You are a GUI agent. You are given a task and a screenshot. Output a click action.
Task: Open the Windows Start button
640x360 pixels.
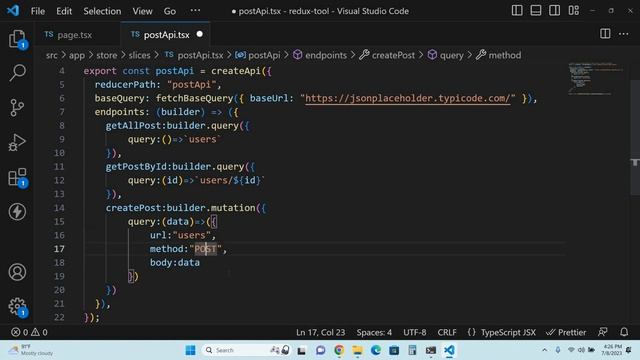click(190, 350)
